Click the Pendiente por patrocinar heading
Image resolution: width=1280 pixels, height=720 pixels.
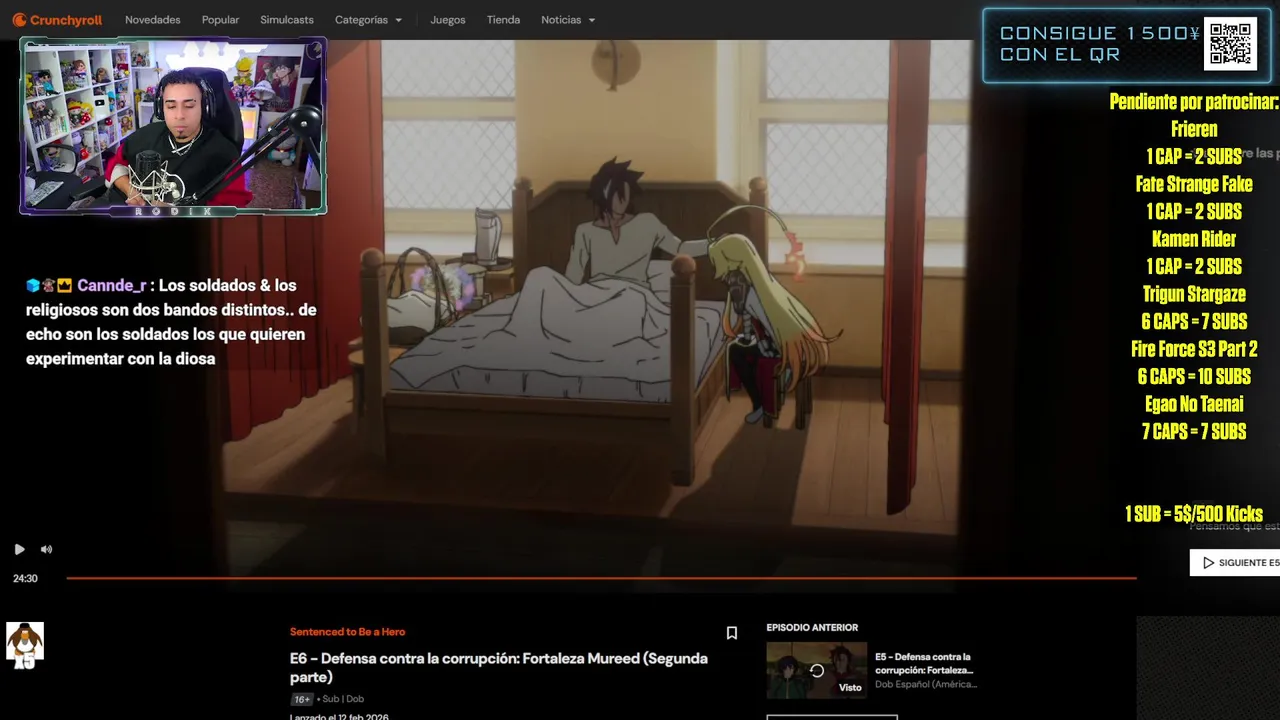1194,102
